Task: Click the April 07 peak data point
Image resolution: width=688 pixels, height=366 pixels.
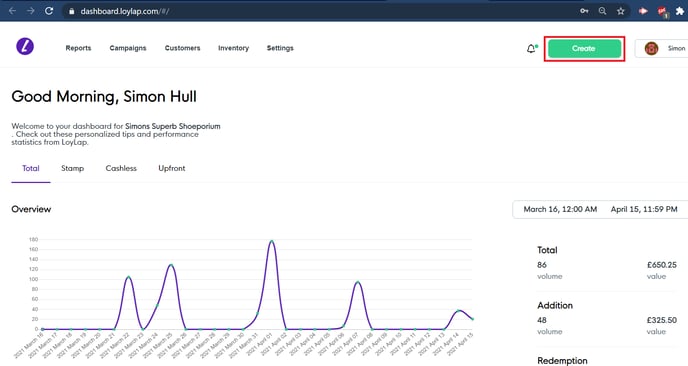Action: (x=358, y=282)
